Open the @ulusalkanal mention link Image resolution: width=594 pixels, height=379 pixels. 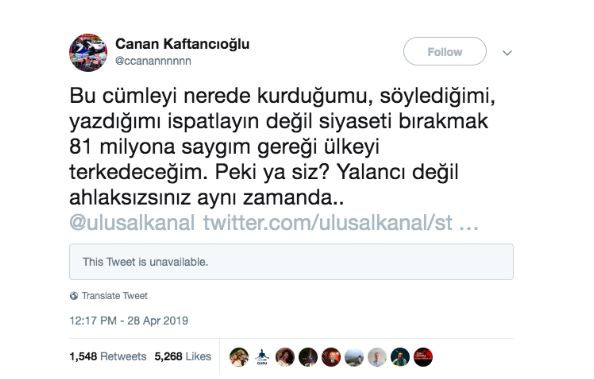pos(132,222)
